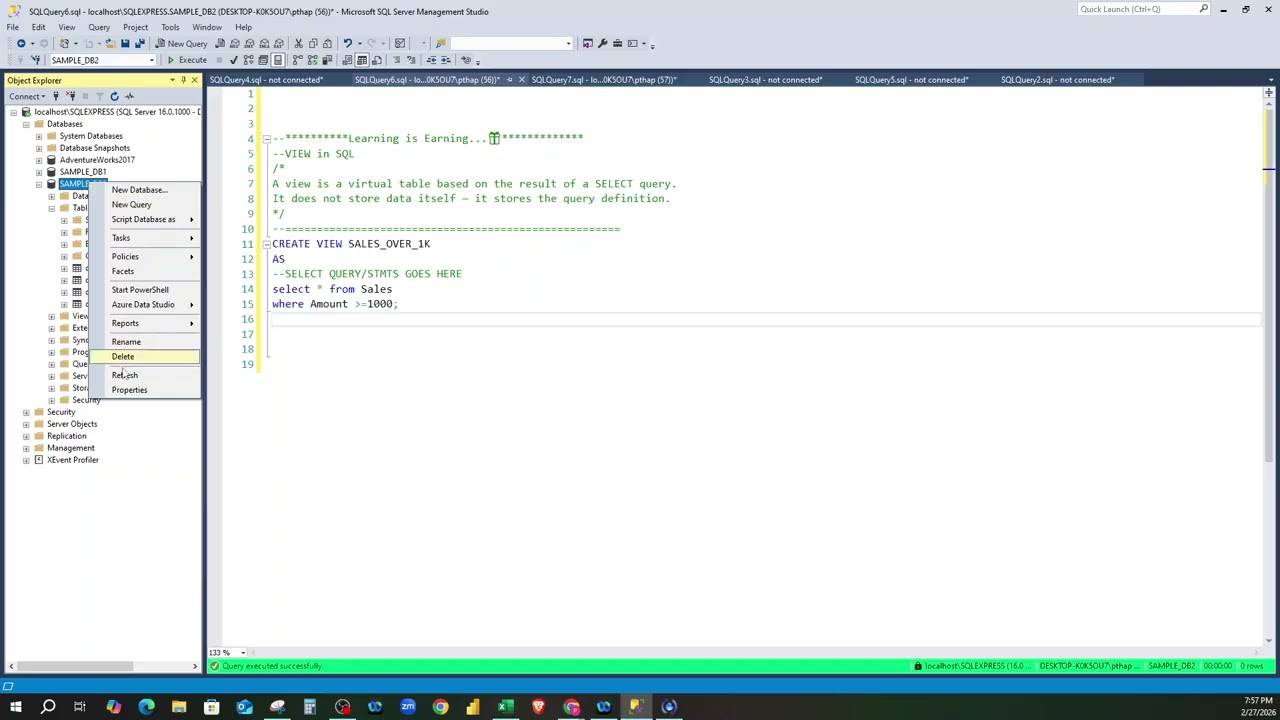This screenshot has height=720, width=1280.
Task: Click the Copy icon in the toolbar
Action: click(x=313, y=43)
